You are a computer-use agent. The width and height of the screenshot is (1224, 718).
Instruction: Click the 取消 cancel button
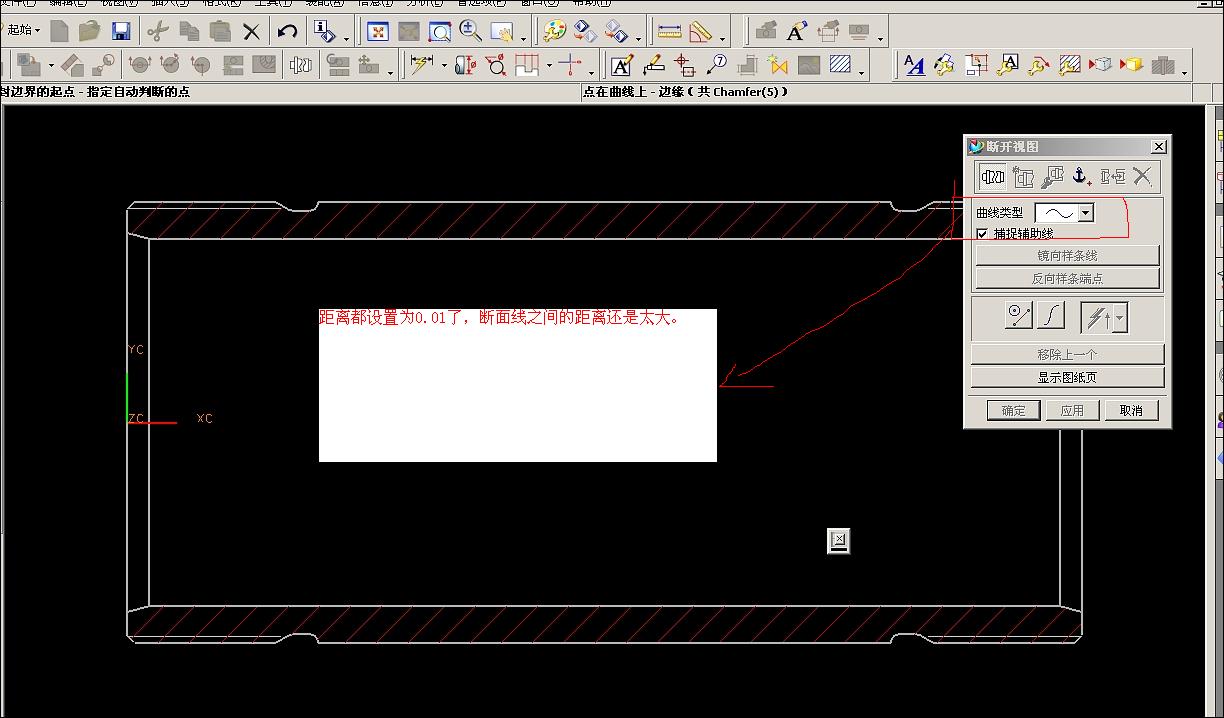[x=1131, y=411]
